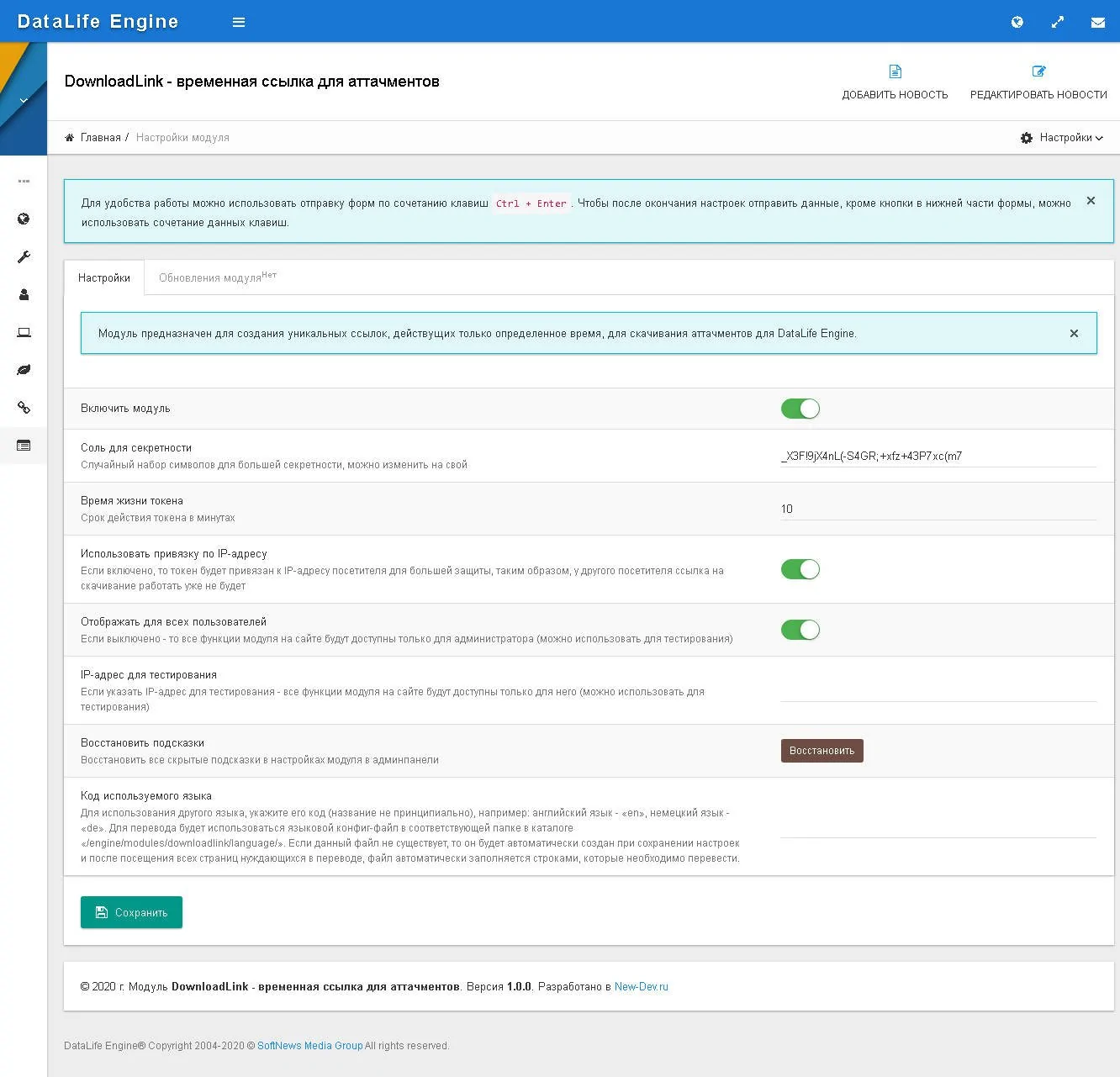Open the sidebar list modules section
1120x1077 pixels.
[24, 446]
